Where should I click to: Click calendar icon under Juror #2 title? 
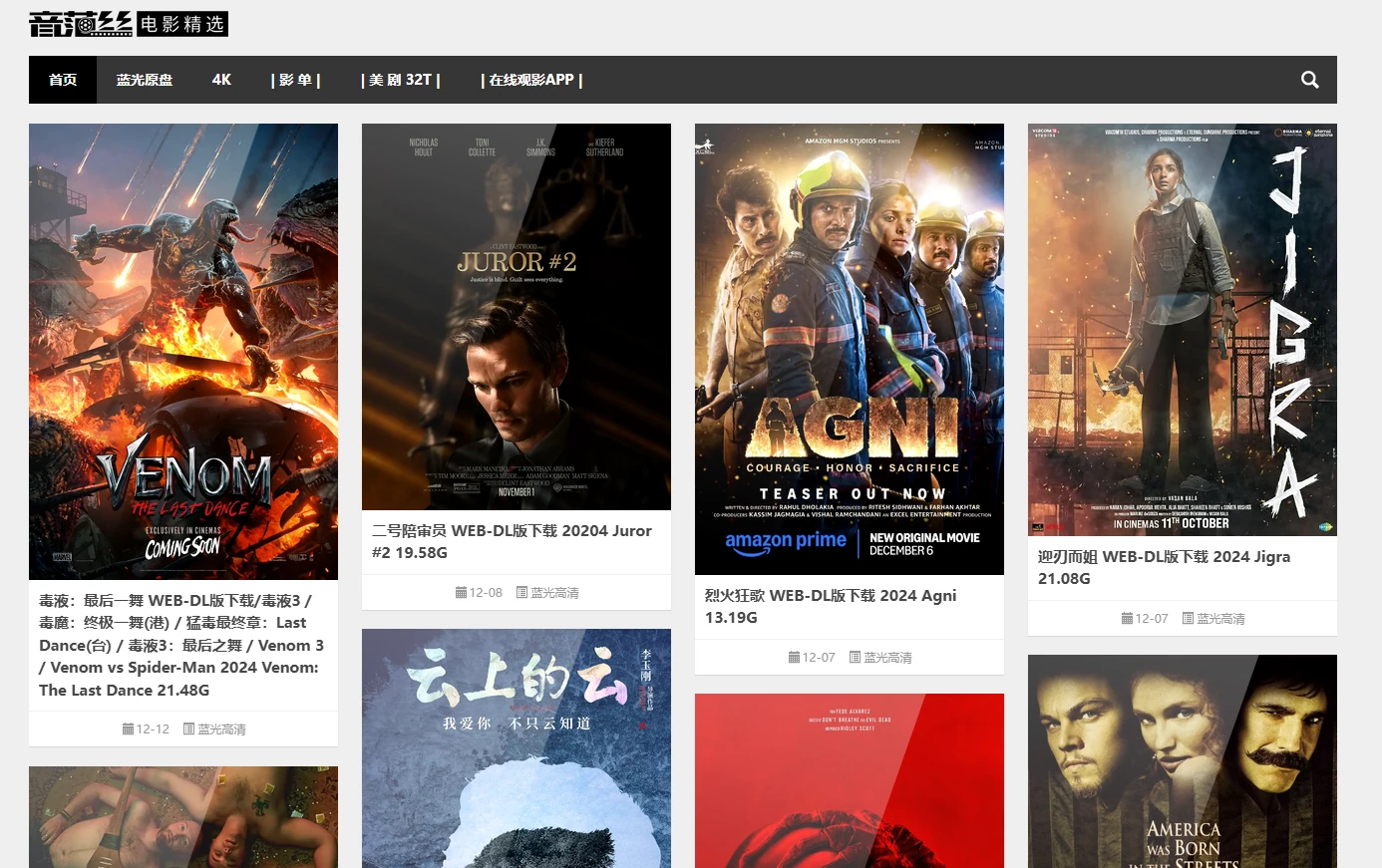(461, 593)
